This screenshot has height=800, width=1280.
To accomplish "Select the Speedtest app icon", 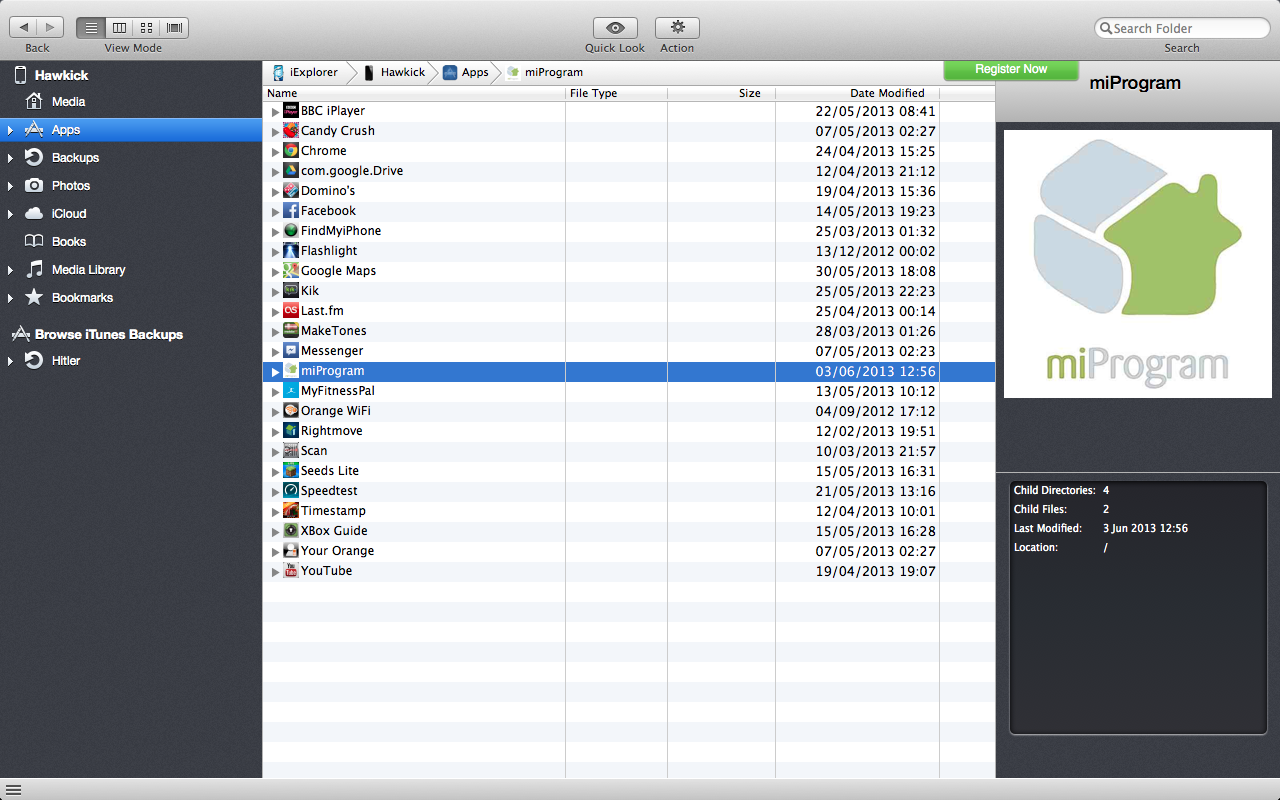I will [x=291, y=491].
